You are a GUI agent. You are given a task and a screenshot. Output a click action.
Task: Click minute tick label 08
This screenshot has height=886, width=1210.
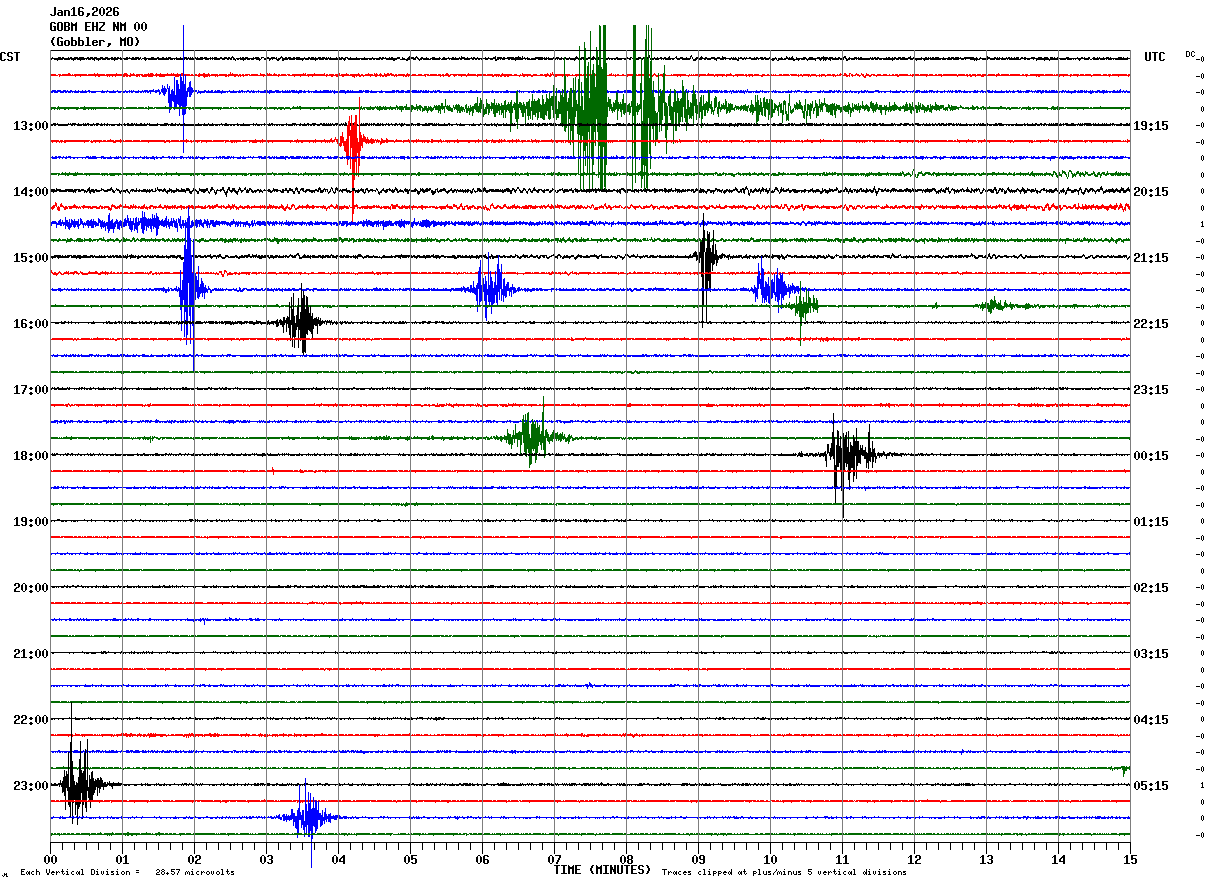pos(626,859)
